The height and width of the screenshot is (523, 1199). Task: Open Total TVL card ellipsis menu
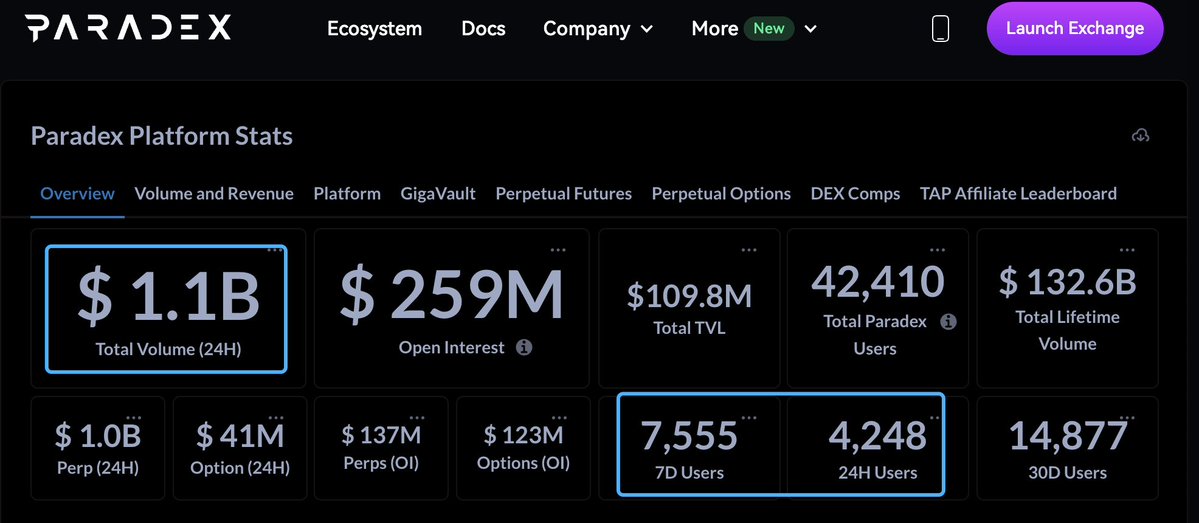point(749,250)
